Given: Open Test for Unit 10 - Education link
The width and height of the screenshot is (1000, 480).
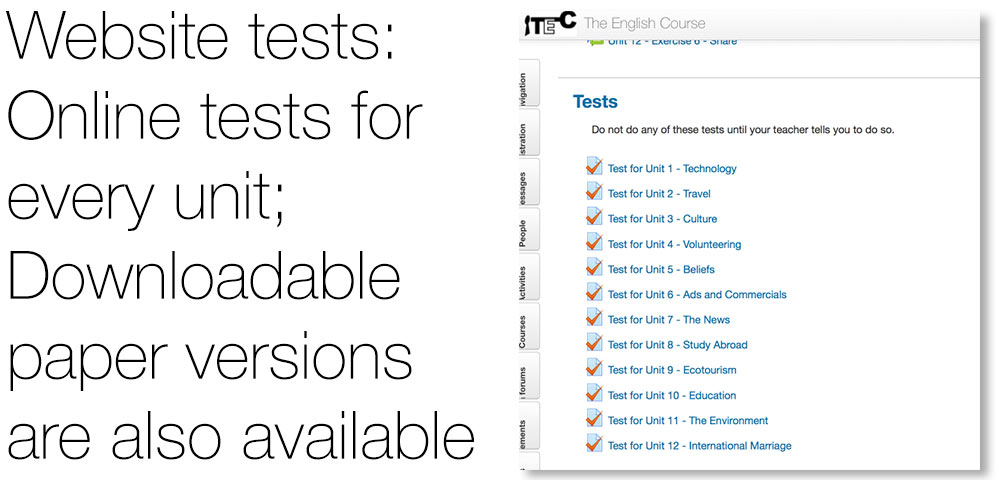Looking at the screenshot, I should pos(672,395).
